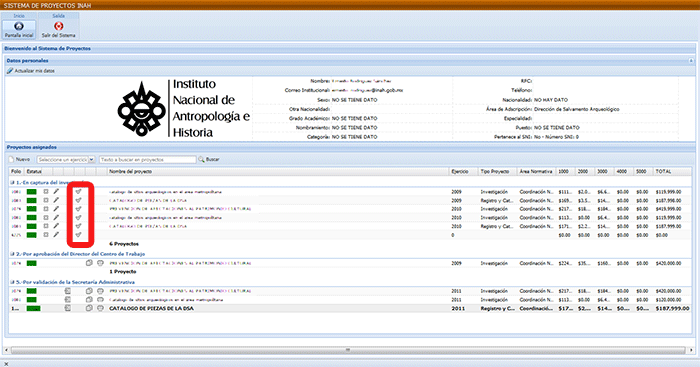Click Salir del Sistema exit icon
The height and width of the screenshot is (367, 700).
coord(58,26)
